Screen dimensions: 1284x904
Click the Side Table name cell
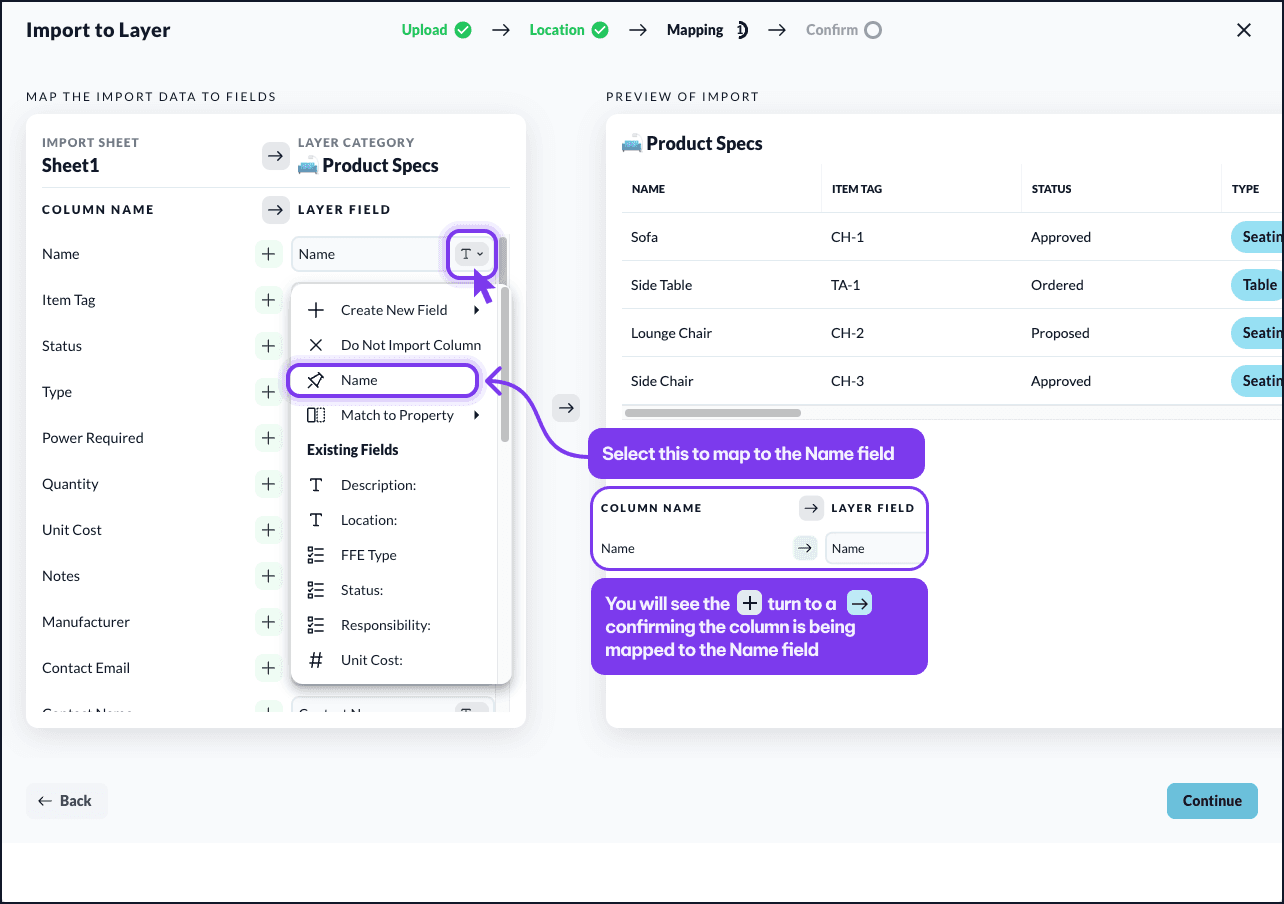pos(662,285)
